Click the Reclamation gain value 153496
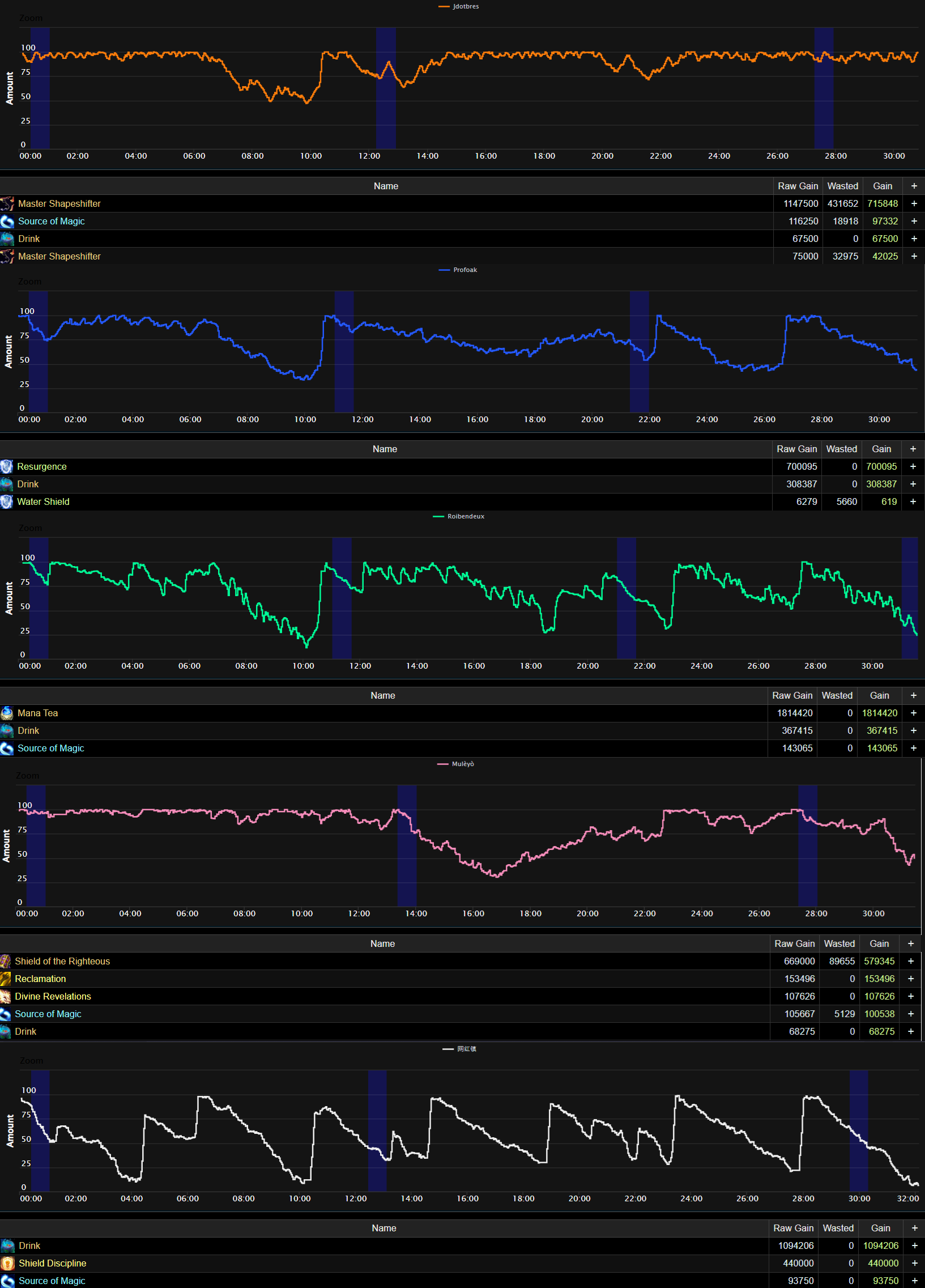This screenshot has width=925, height=1288. pos(879,979)
